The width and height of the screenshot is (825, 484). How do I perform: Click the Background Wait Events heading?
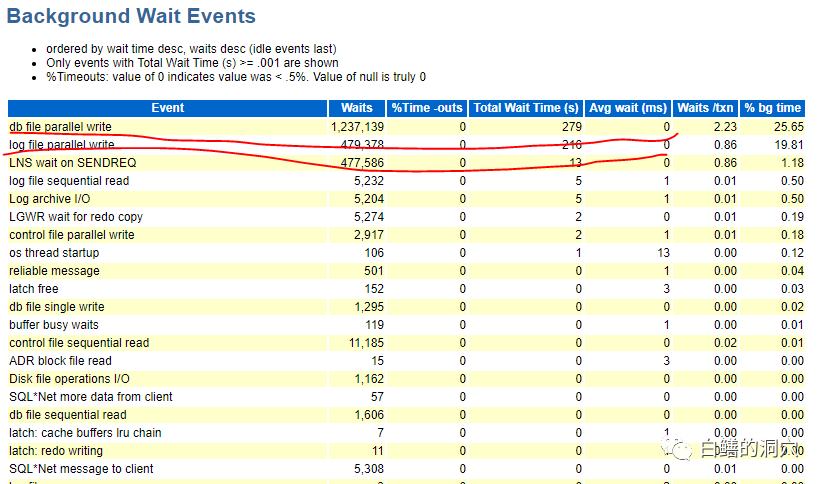[x=132, y=17]
